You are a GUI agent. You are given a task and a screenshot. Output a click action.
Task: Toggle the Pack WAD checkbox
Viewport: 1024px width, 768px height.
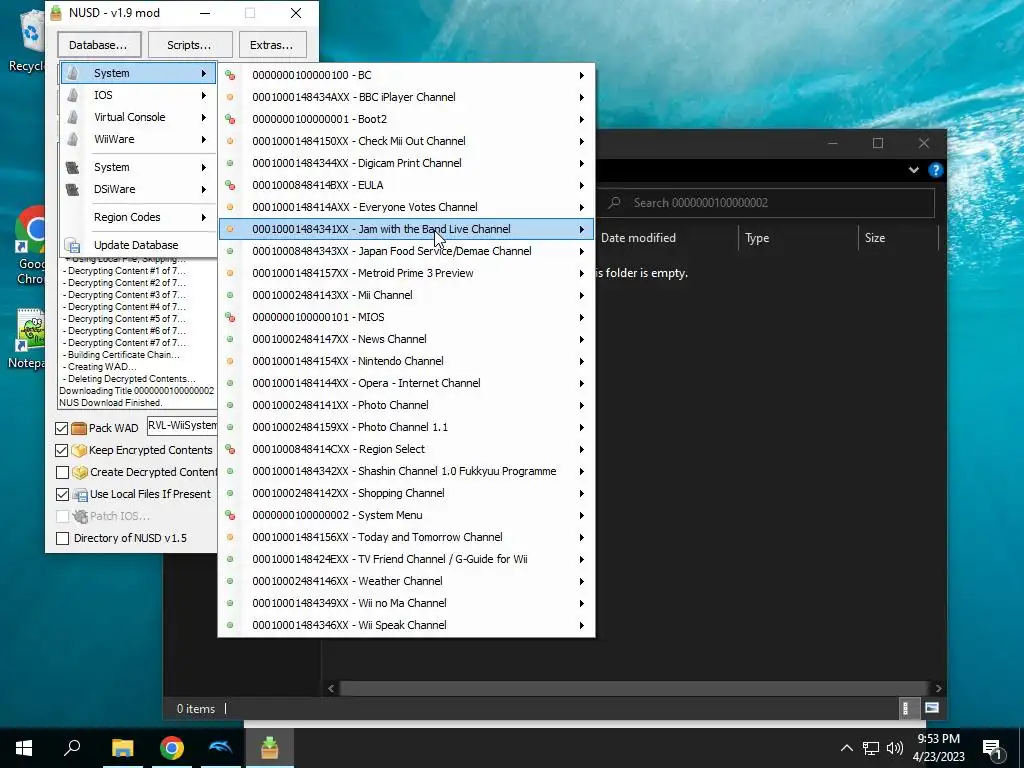pos(61,428)
